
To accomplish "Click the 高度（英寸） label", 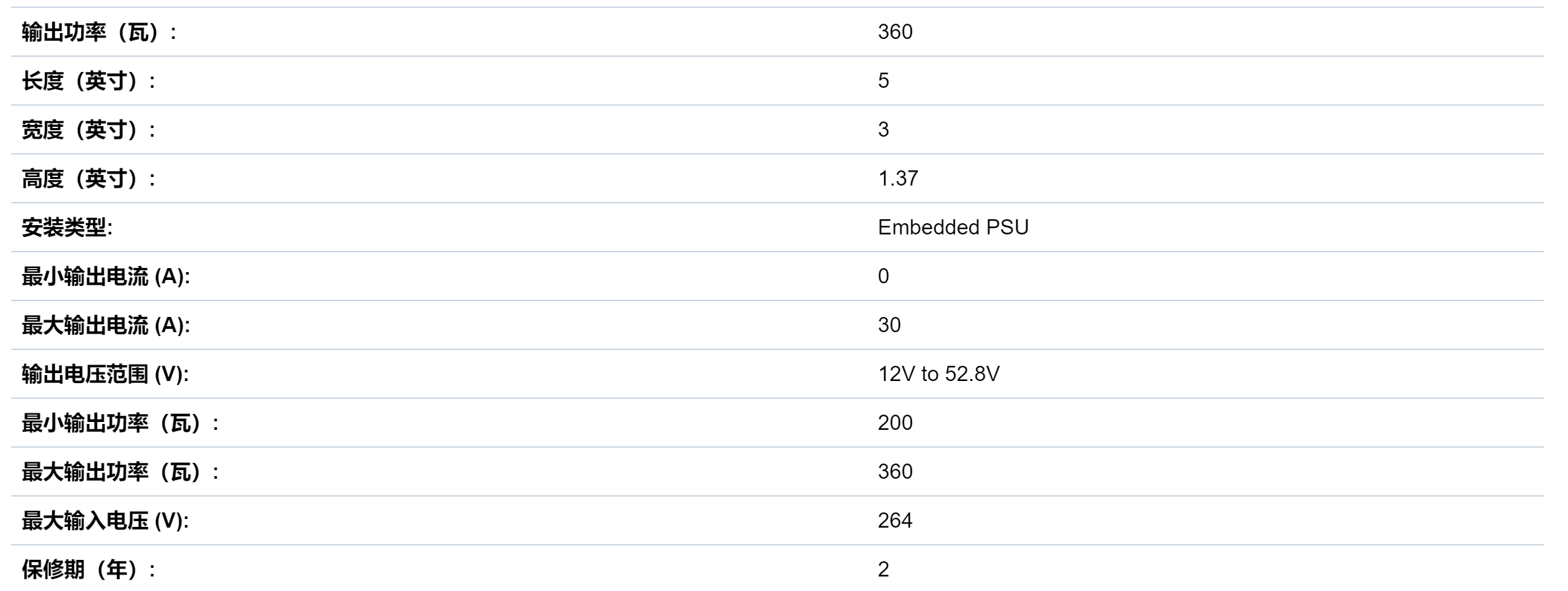I will 89,179.
